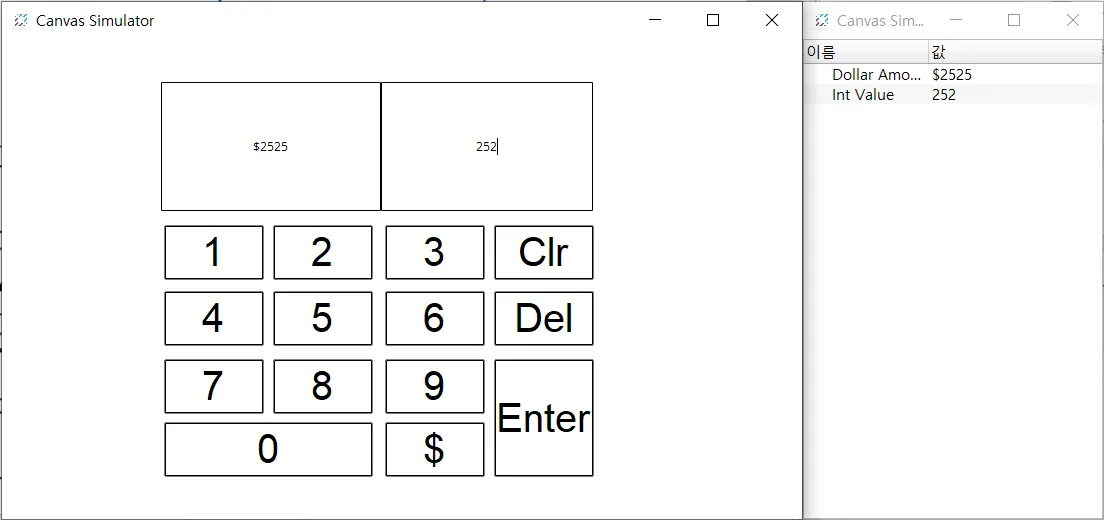Screen dimensions: 1104x520
Task: Click the integer value input showing 252
Action: tap(486, 146)
